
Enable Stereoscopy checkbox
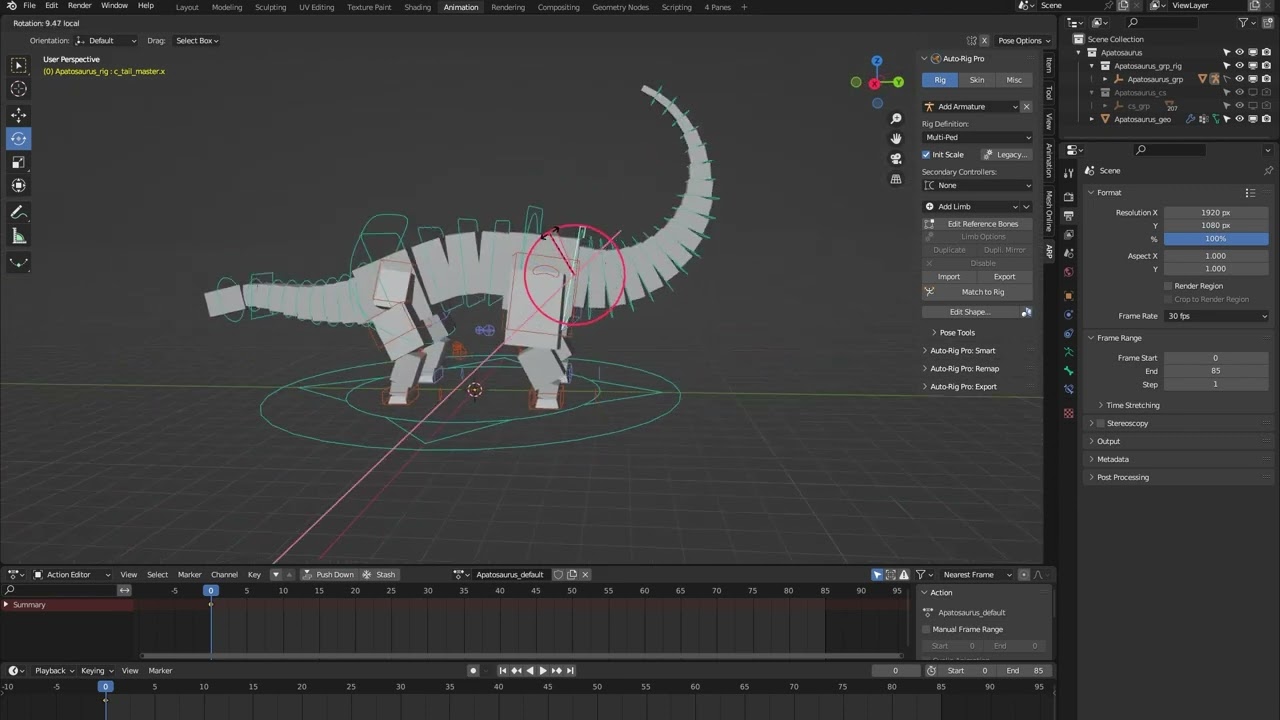(x=1101, y=423)
